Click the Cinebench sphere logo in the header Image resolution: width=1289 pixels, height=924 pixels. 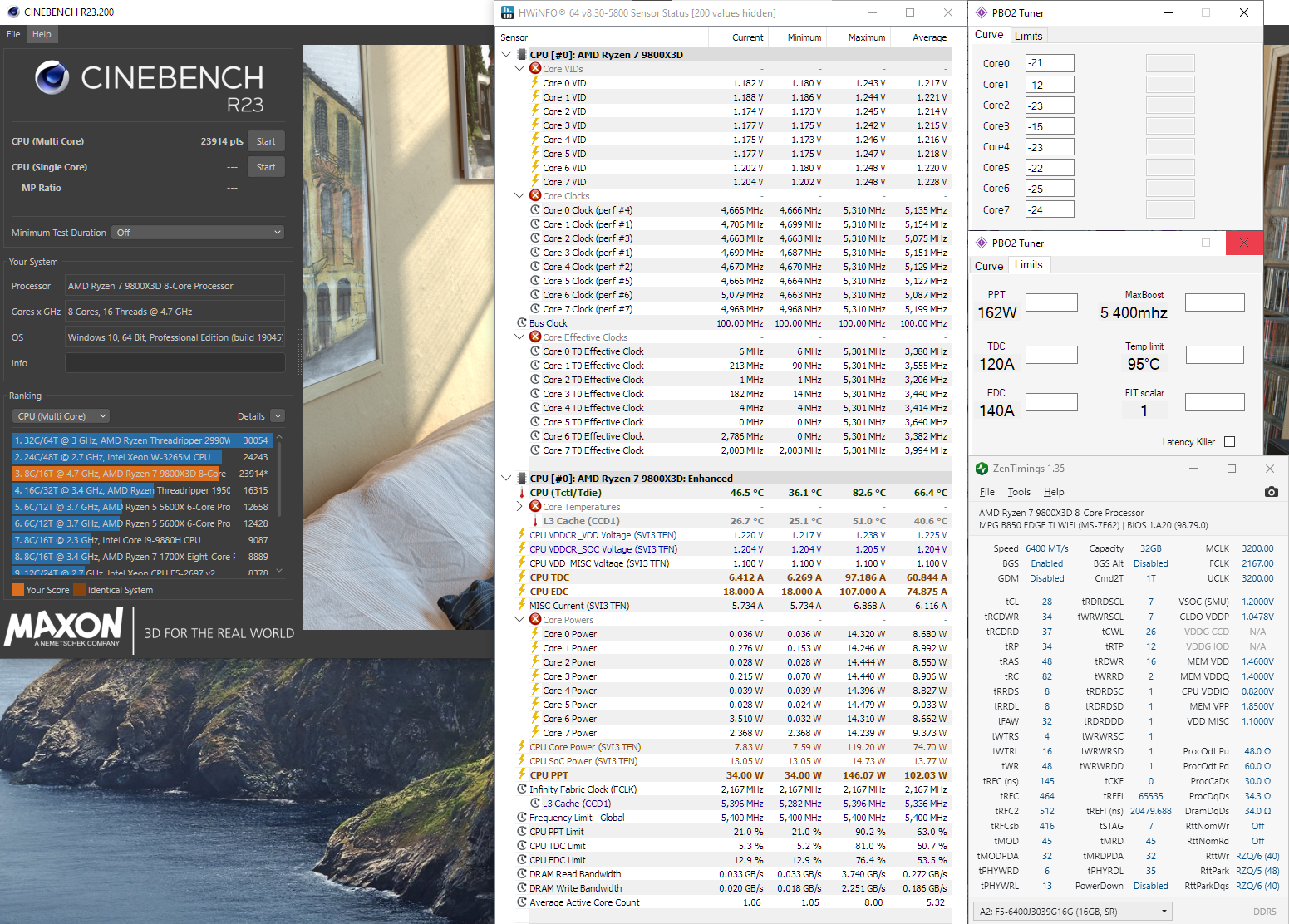(x=52, y=77)
